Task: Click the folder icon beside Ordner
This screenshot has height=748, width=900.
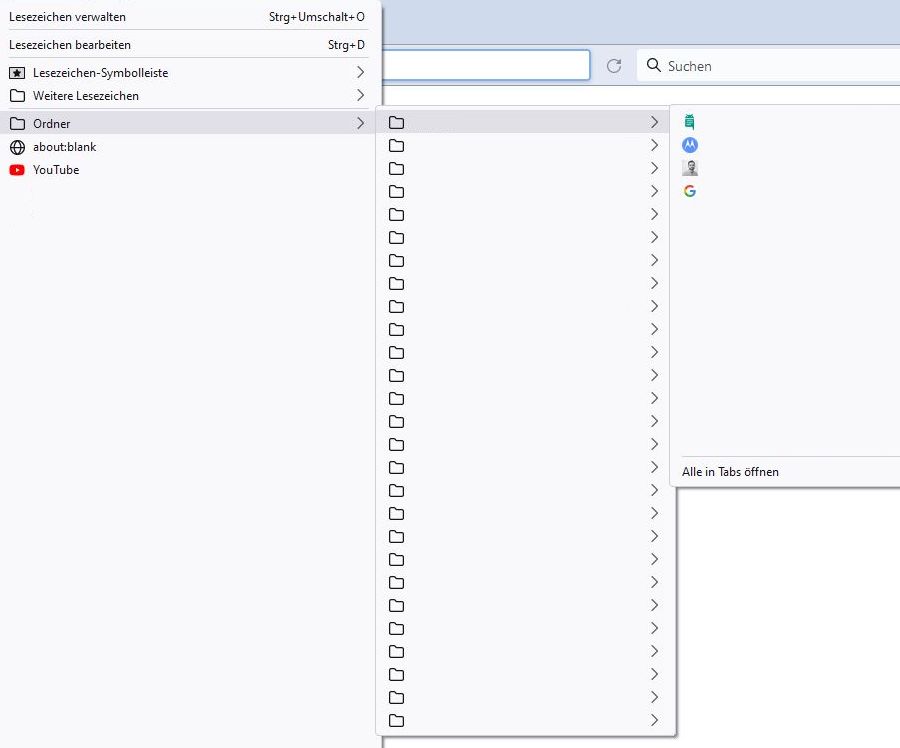Action: [17, 123]
